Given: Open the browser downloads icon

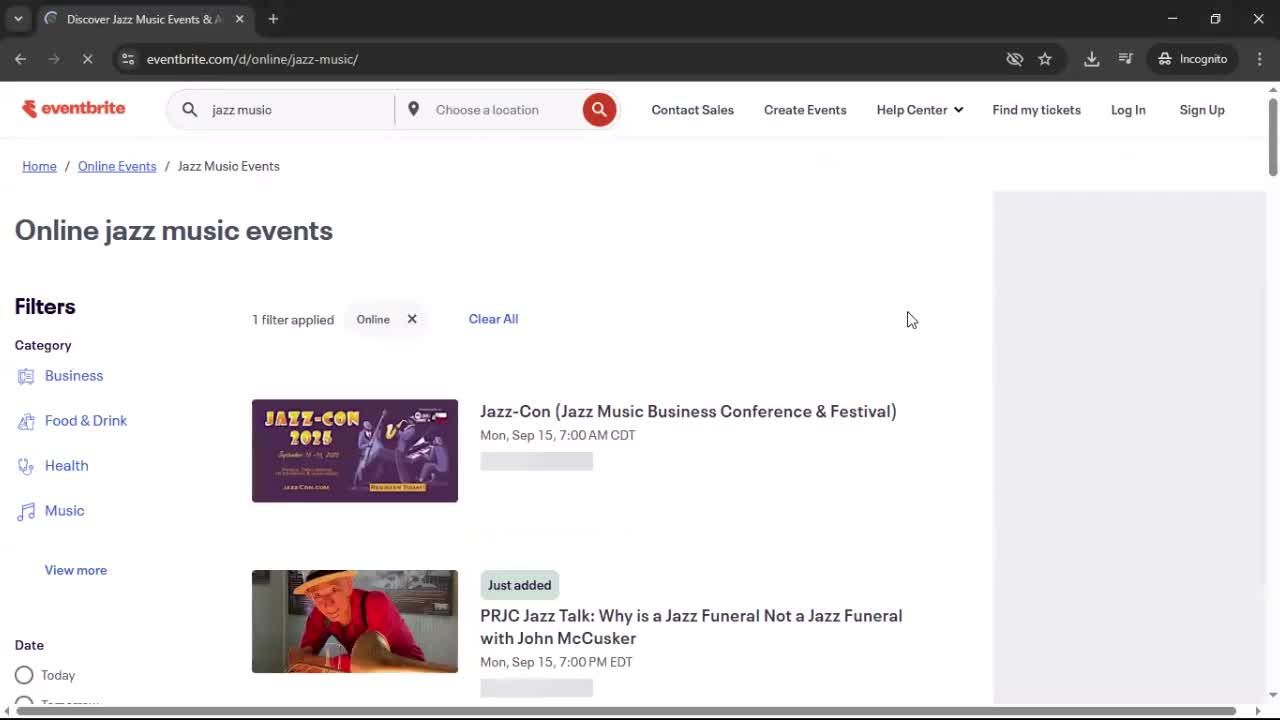Looking at the screenshot, I should coord(1092,59).
